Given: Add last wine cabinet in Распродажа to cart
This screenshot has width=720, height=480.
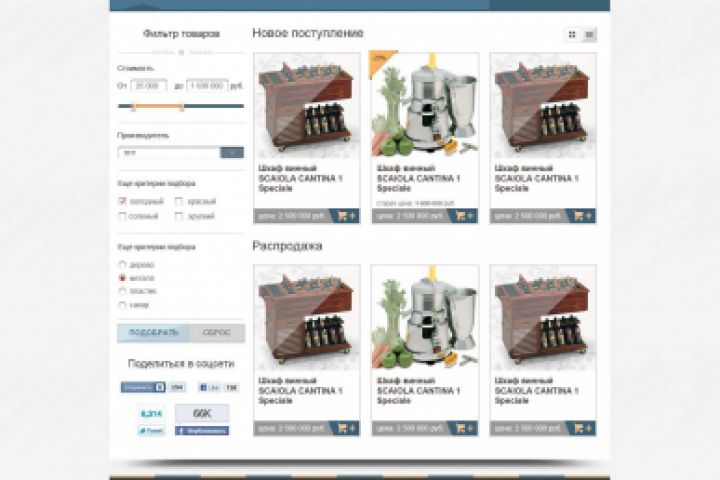Looking at the screenshot, I should pyautogui.click(x=583, y=428).
